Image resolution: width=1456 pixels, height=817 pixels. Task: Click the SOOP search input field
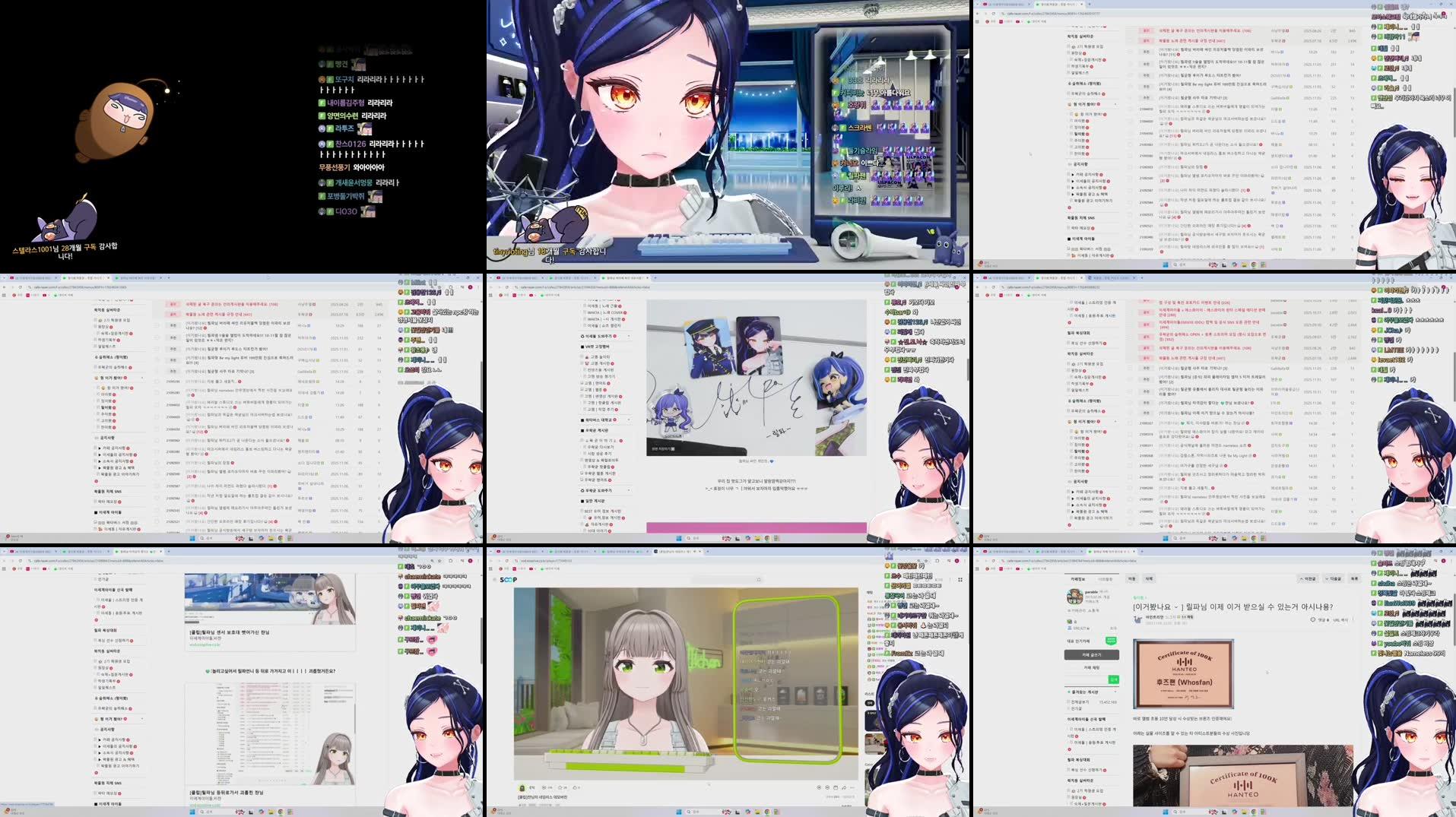pyautogui.click(x=728, y=580)
